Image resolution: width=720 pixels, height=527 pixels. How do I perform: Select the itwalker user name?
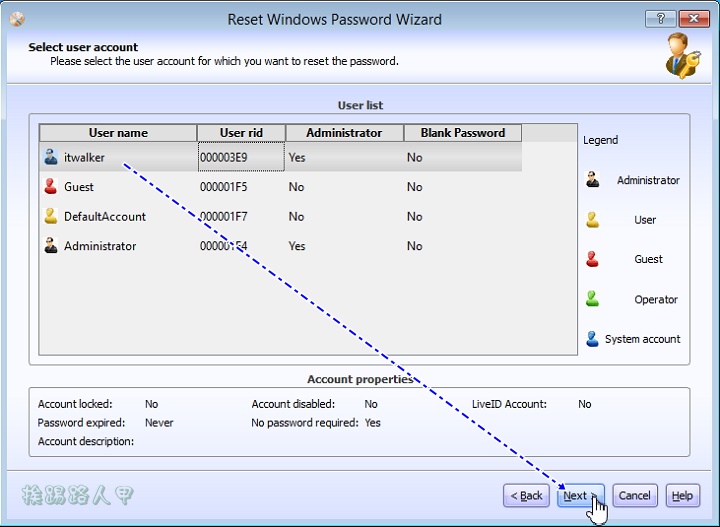84,157
